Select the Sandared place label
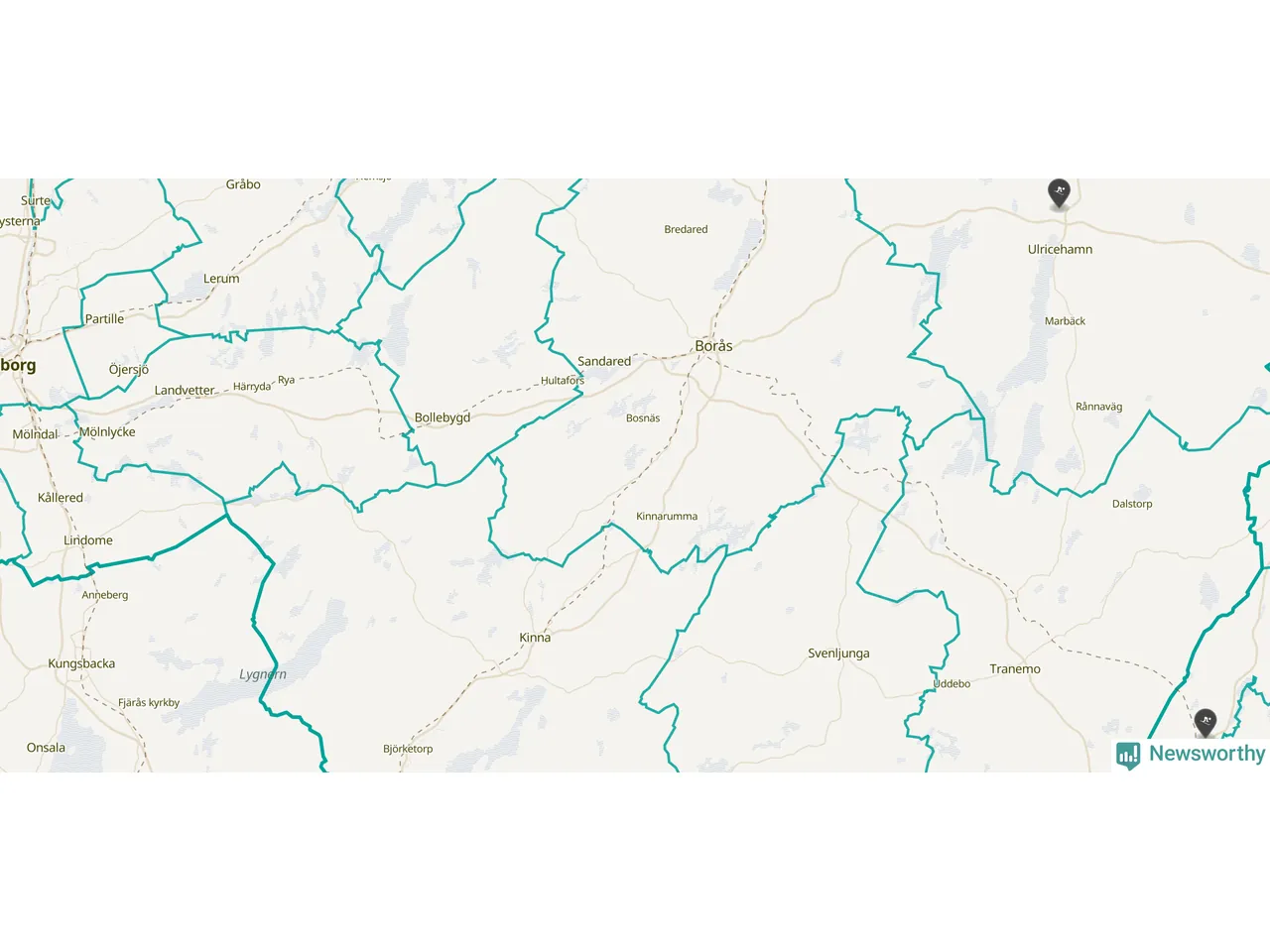The width and height of the screenshot is (1270, 952). coord(604,362)
